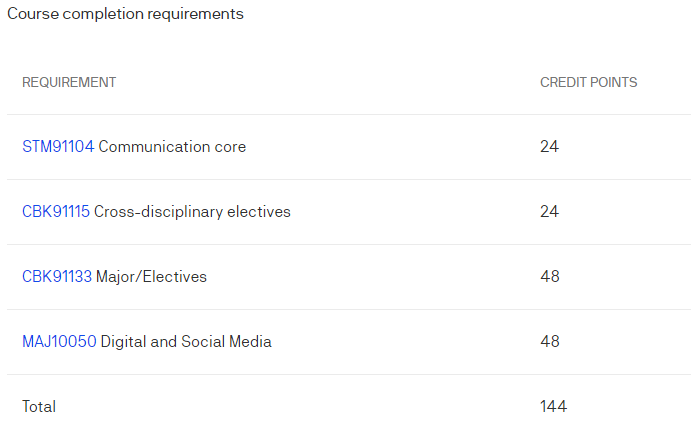Click the 48 credit points for Digital and Social Media
The width and height of the screenshot is (691, 437).
click(x=550, y=341)
